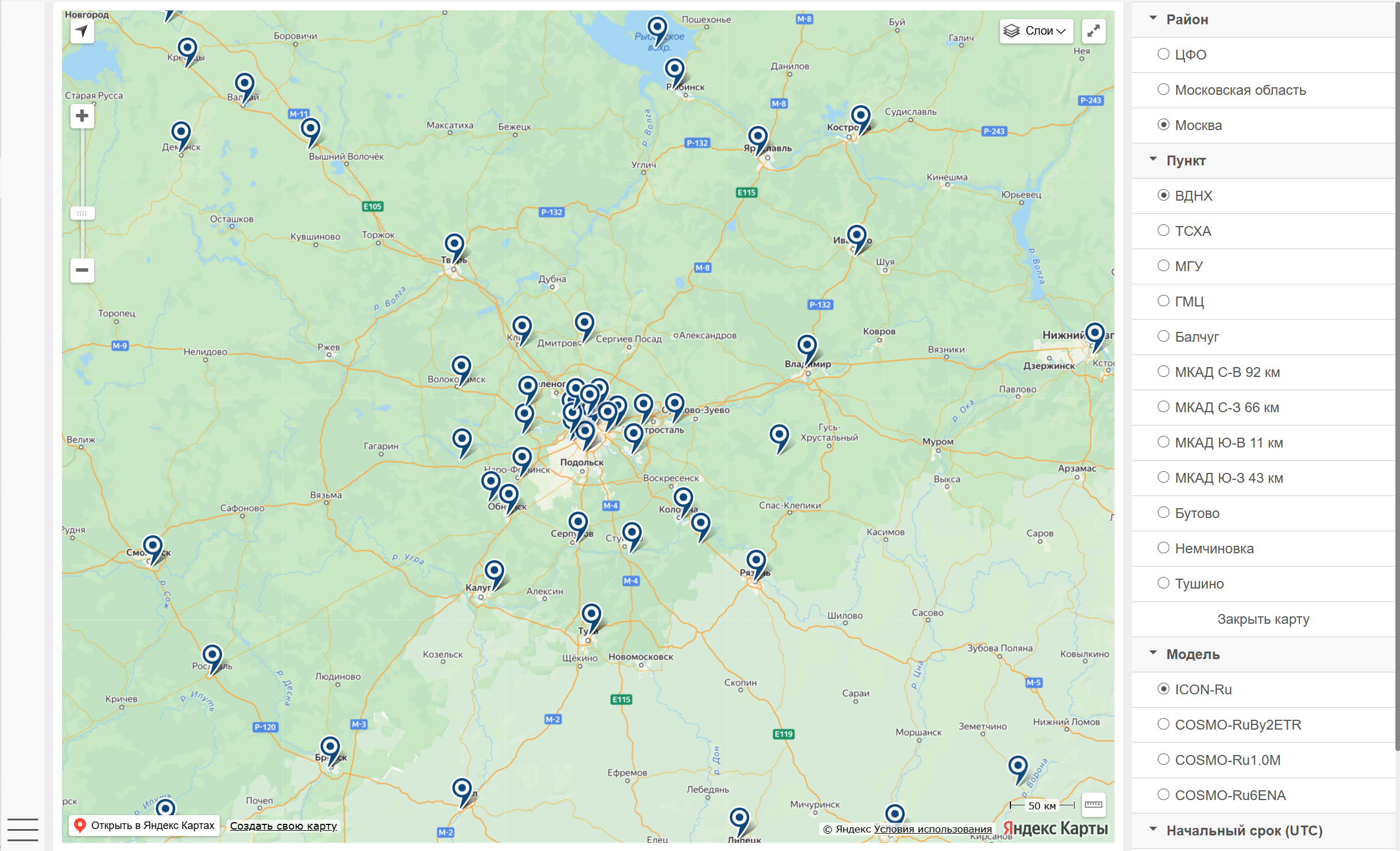This screenshot has height=851, width=1400.
Task: Click the geolocation arrow icon on map
Action: (x=82, y=31)
